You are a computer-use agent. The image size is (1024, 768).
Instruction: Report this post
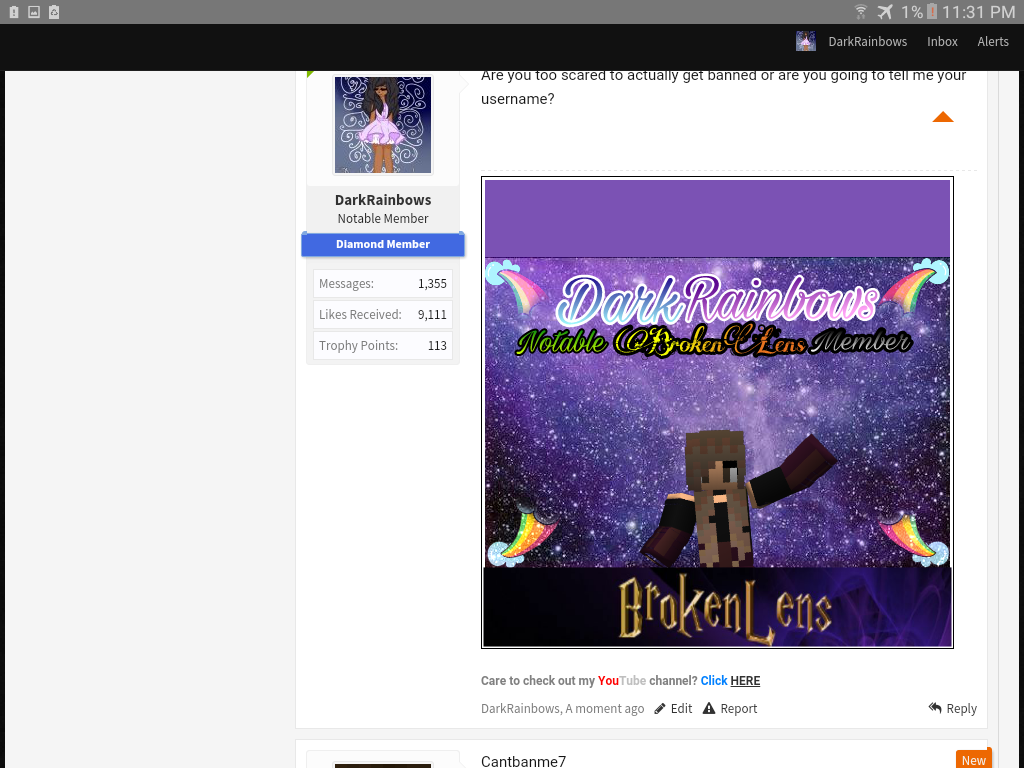pyautogui.click(x=739, y=709)
